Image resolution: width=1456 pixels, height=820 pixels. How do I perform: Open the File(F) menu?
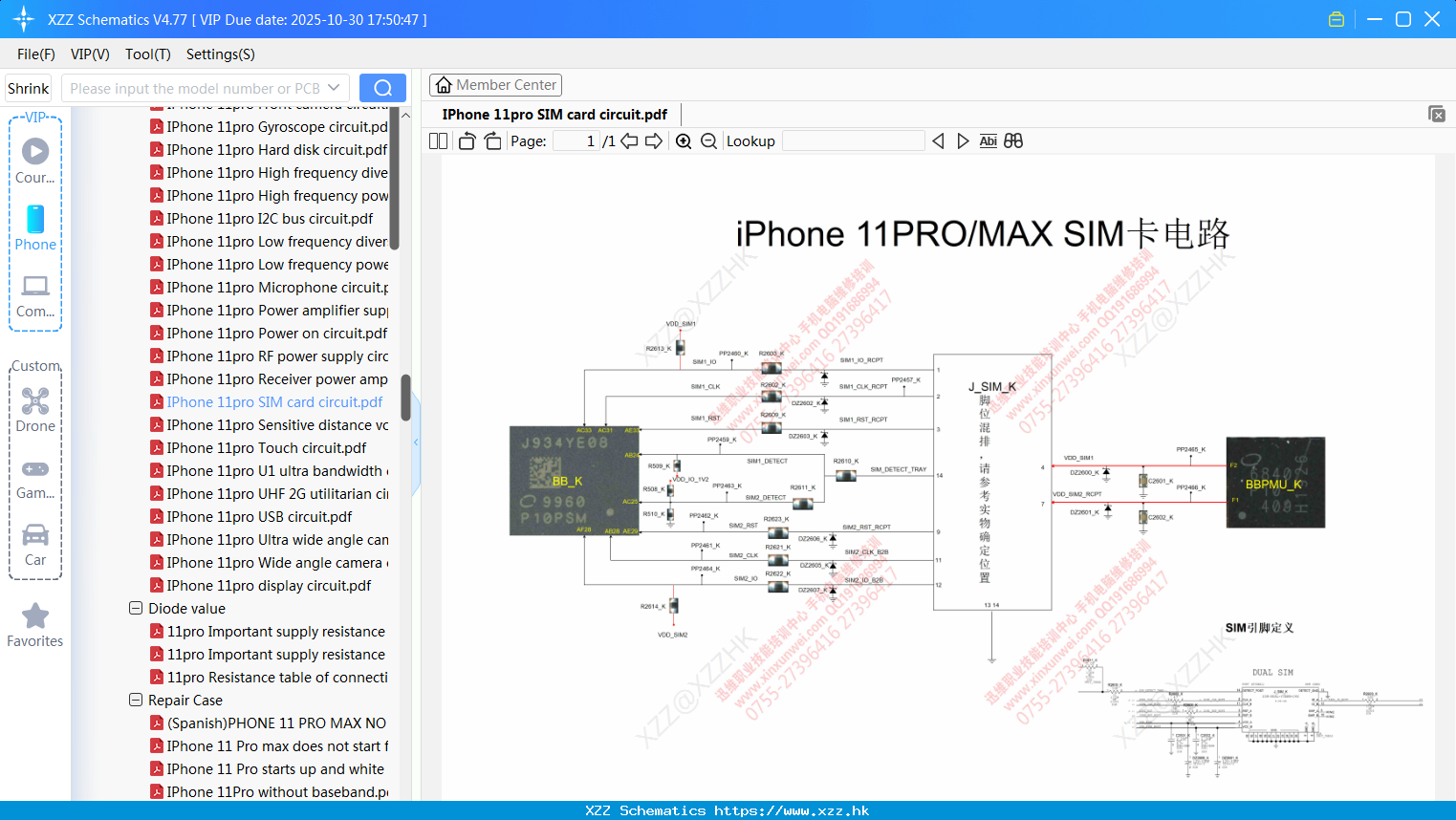36,54
